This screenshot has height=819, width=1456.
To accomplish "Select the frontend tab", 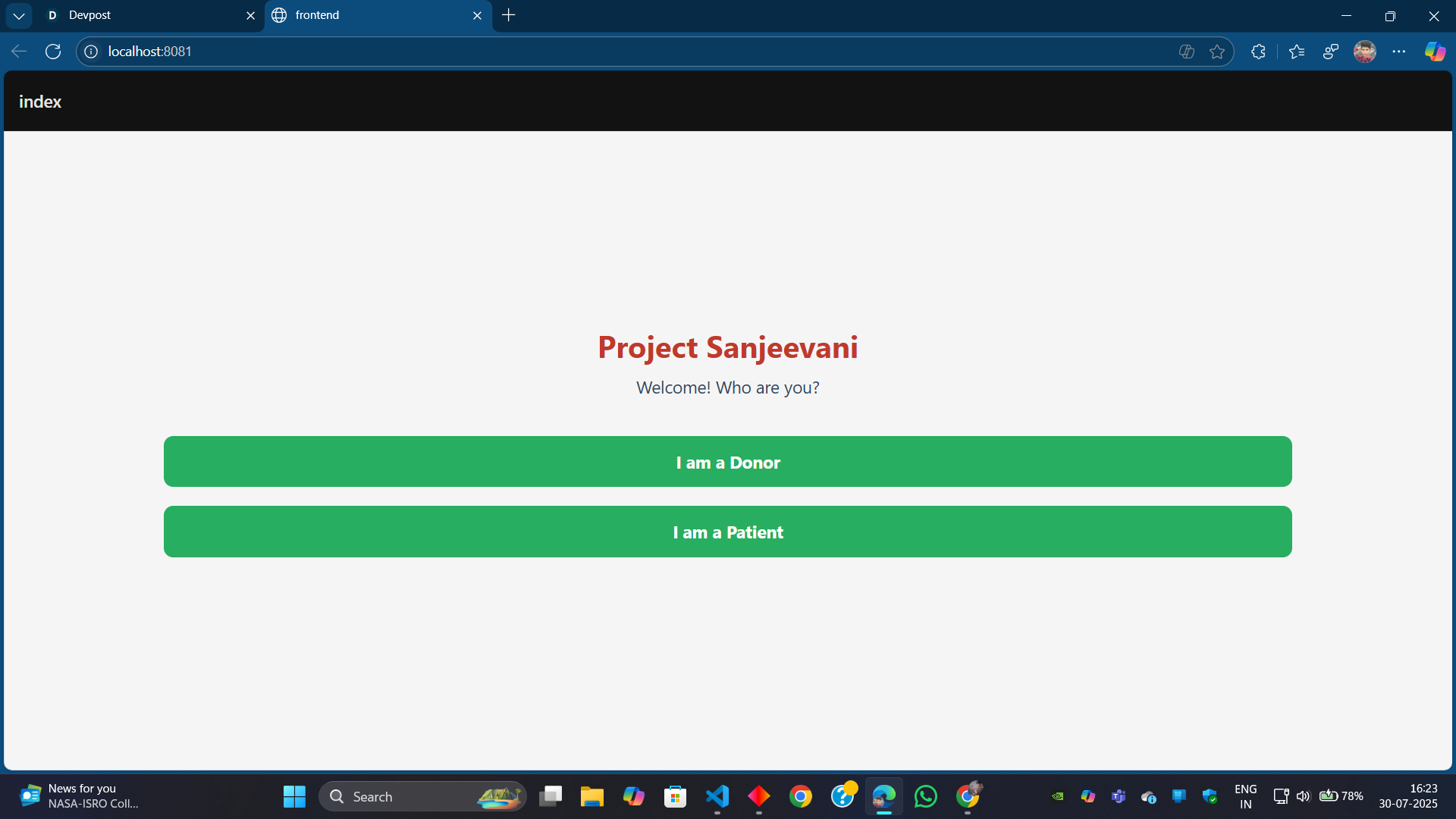I will [364, 15].
